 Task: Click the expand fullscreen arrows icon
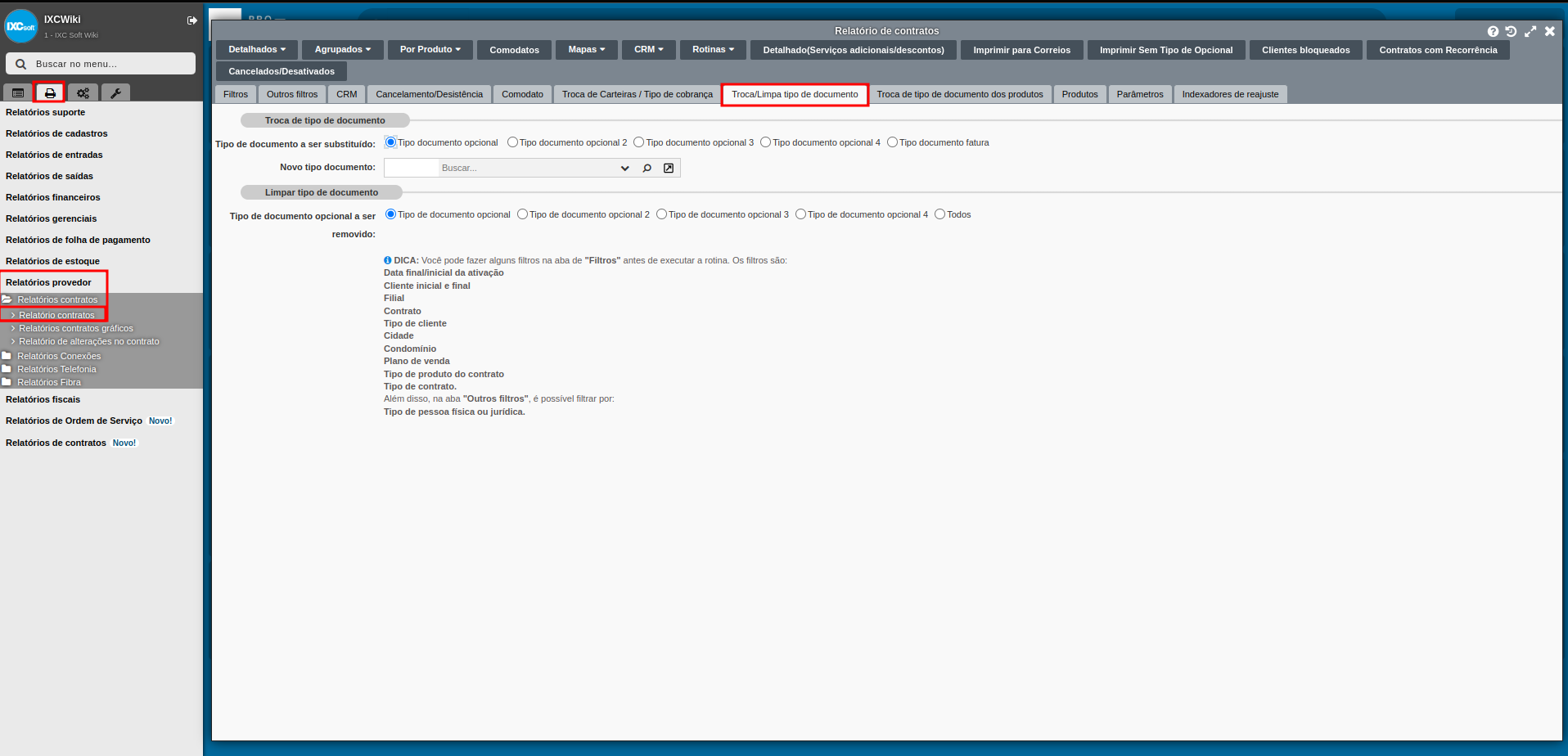(1530, 31)
